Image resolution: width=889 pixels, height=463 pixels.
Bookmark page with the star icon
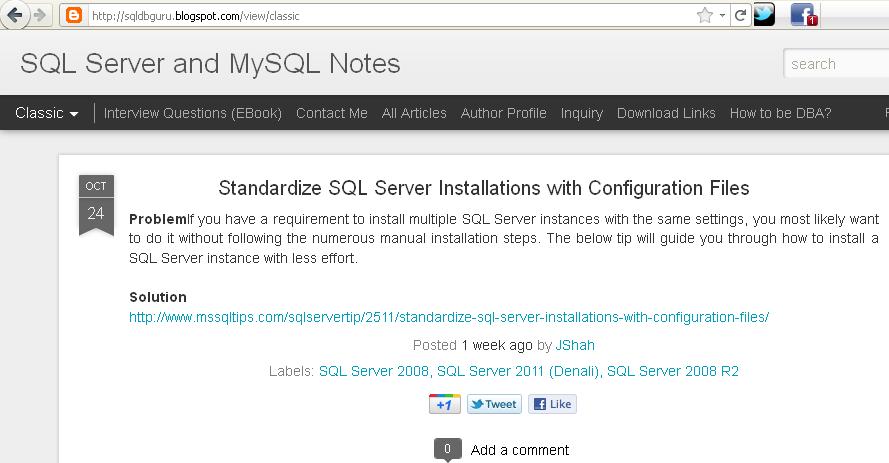coord(705,15)
